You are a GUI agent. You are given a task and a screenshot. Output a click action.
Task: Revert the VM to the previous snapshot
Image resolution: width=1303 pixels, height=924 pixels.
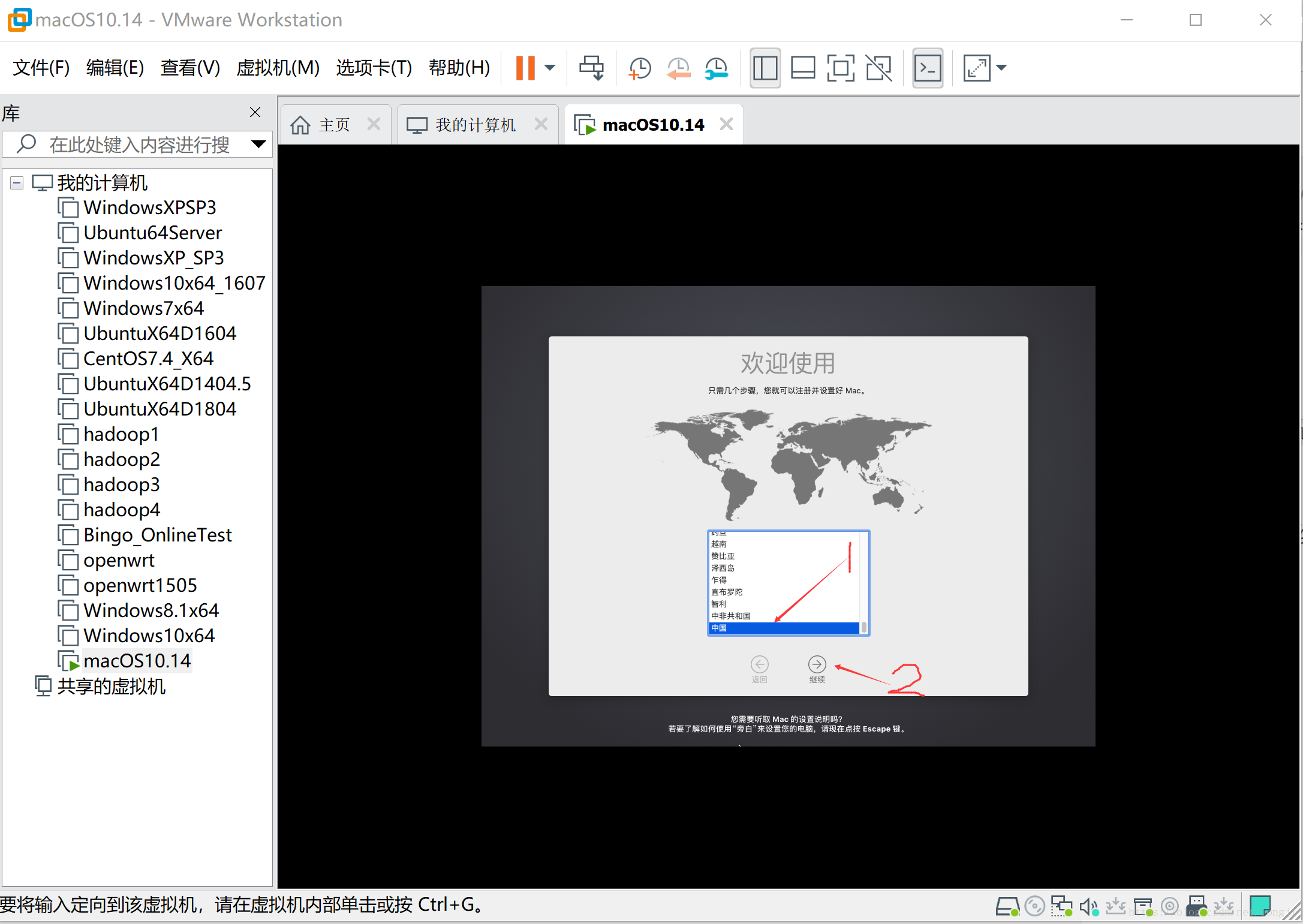click(x=678, y=68)
